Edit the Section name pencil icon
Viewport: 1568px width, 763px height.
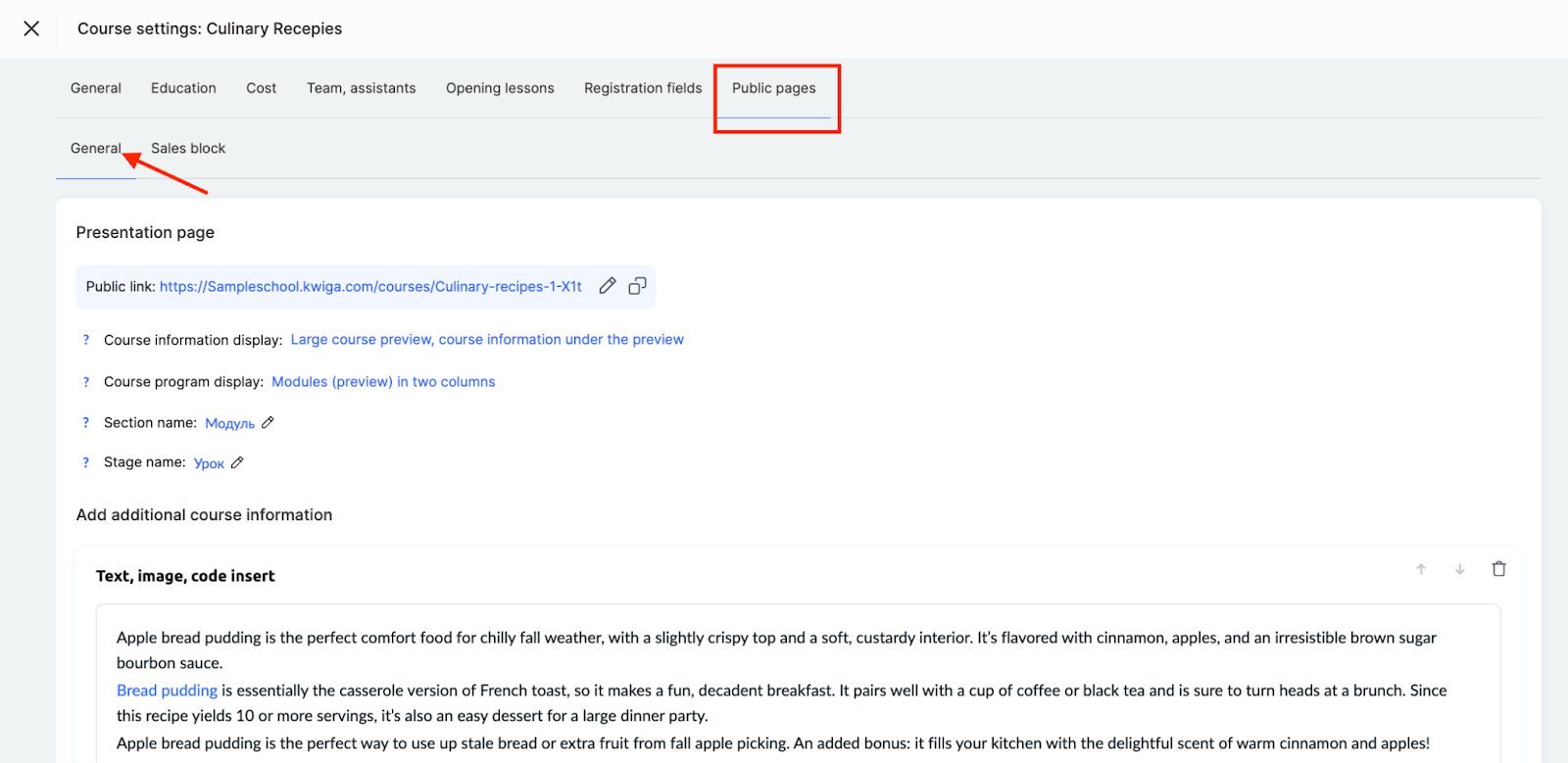268,423
